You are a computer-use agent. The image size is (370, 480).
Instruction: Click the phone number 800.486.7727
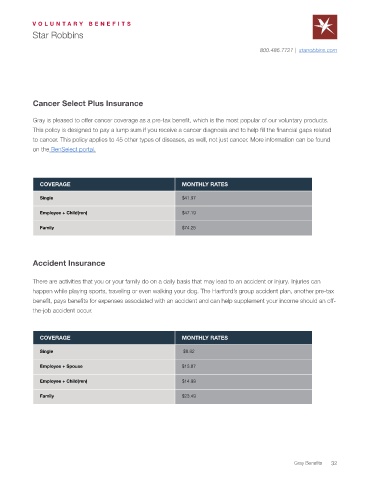tap(276, 50)
